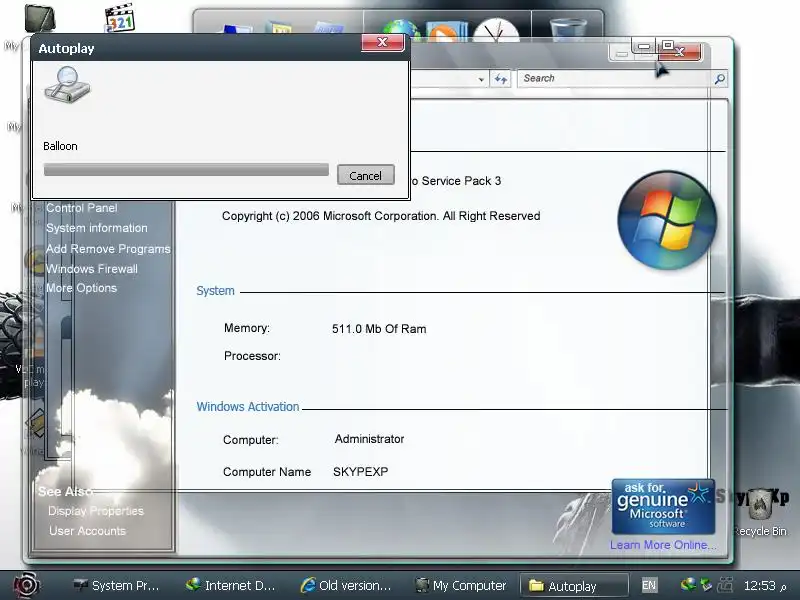
Task: Open Windows Firewall settings
Action: [92, 268]
